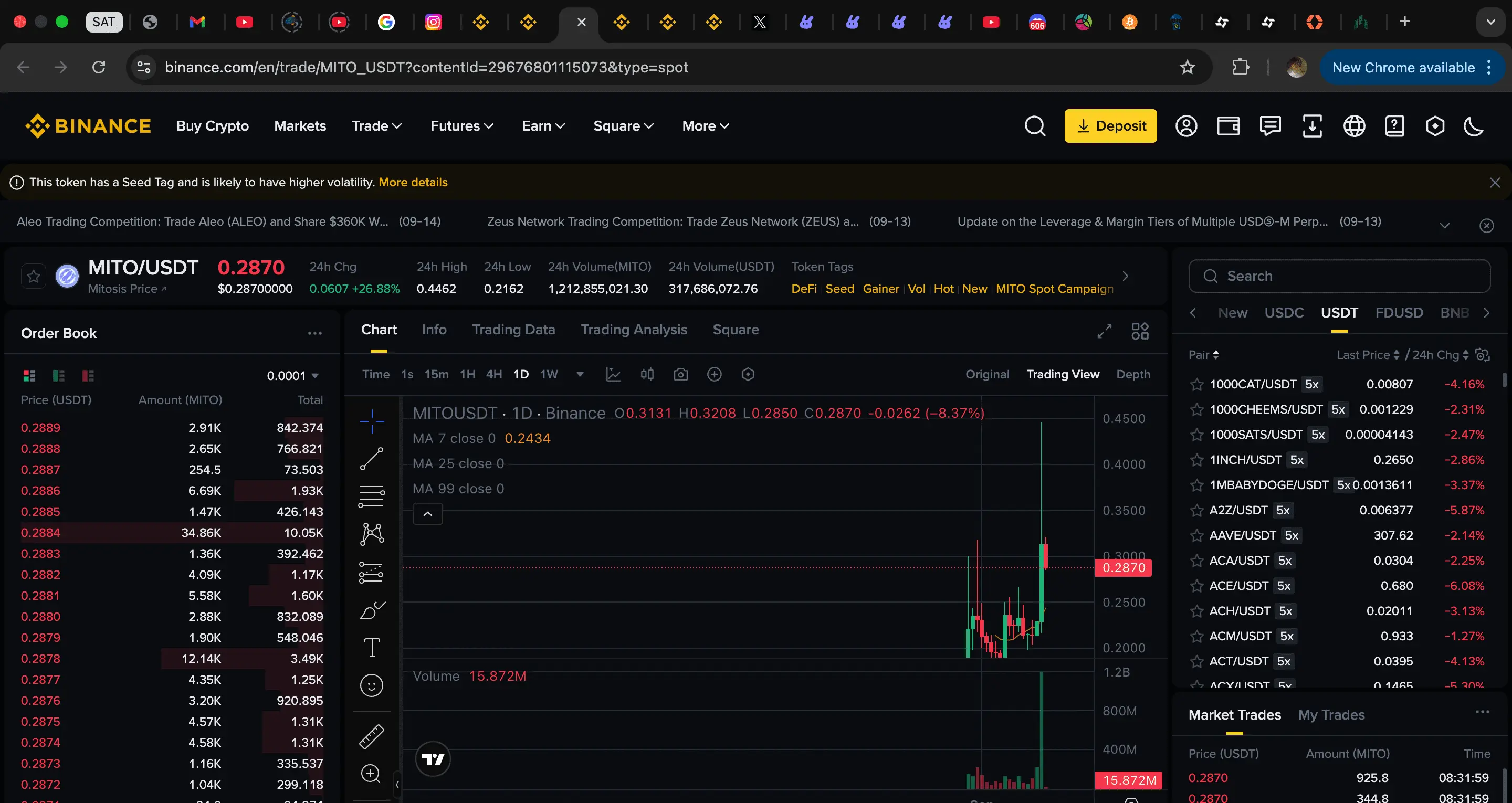Open the Mitosis Price link
The image size is (1512, 803).
(x=127, y=289)
